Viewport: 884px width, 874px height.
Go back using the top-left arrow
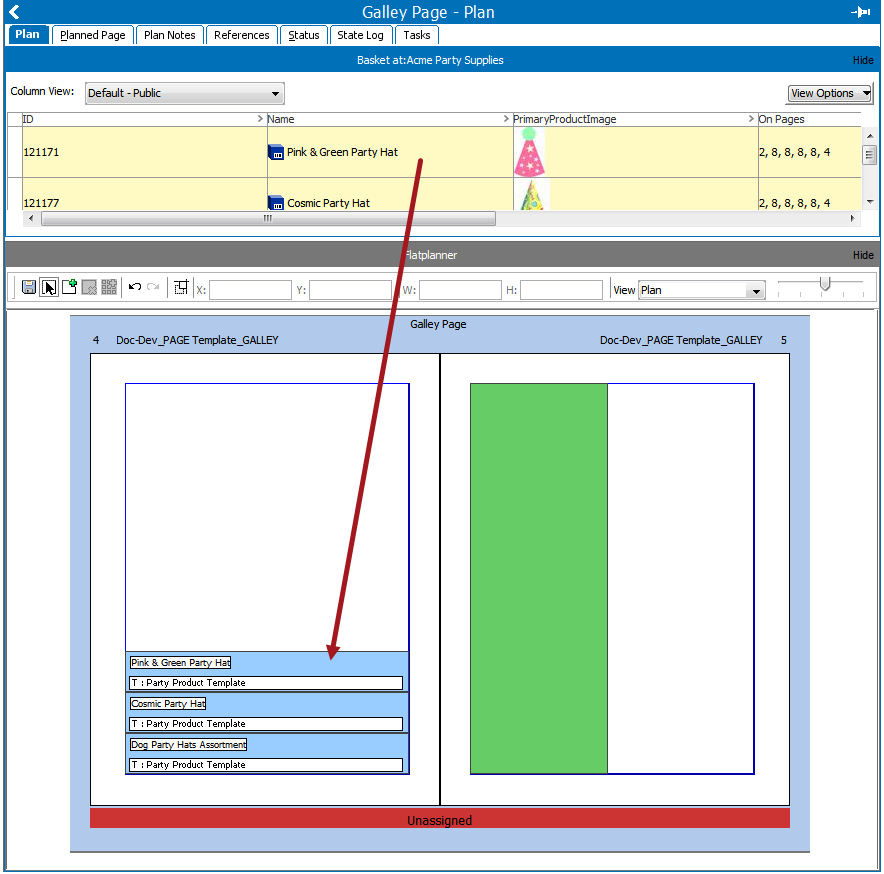(x=14, y=12)
